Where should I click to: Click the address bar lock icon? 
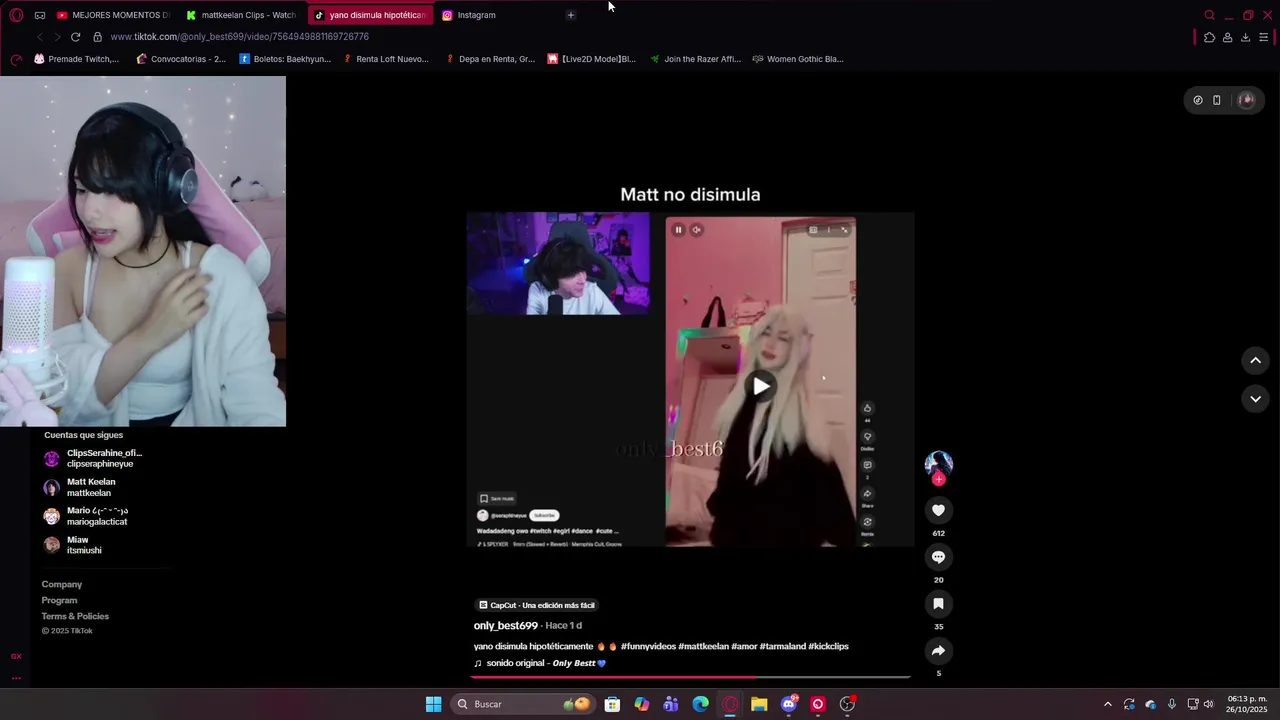pos(97,37)
